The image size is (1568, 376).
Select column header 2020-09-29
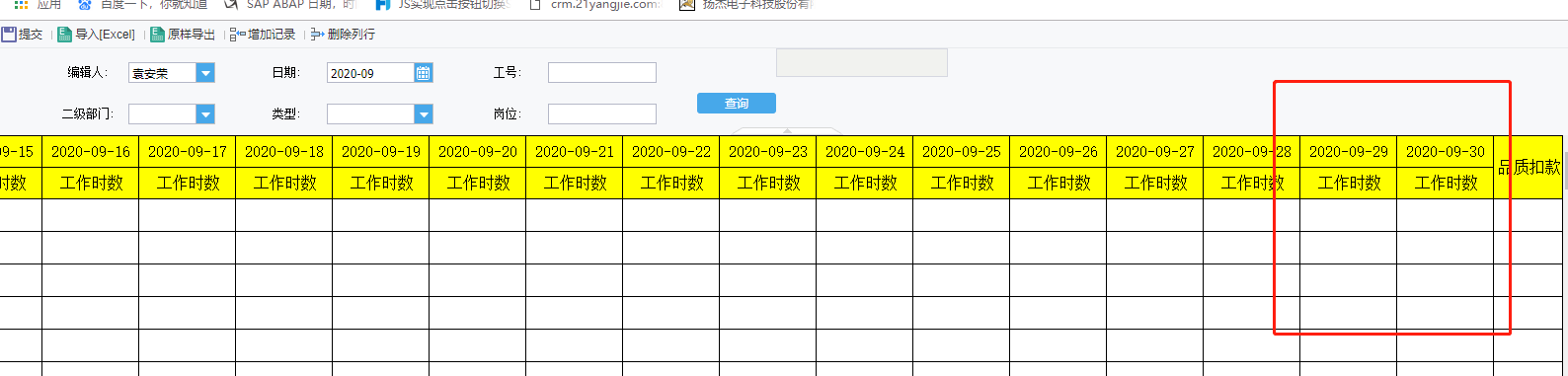pyautogui.click(x=1349, y=152)
